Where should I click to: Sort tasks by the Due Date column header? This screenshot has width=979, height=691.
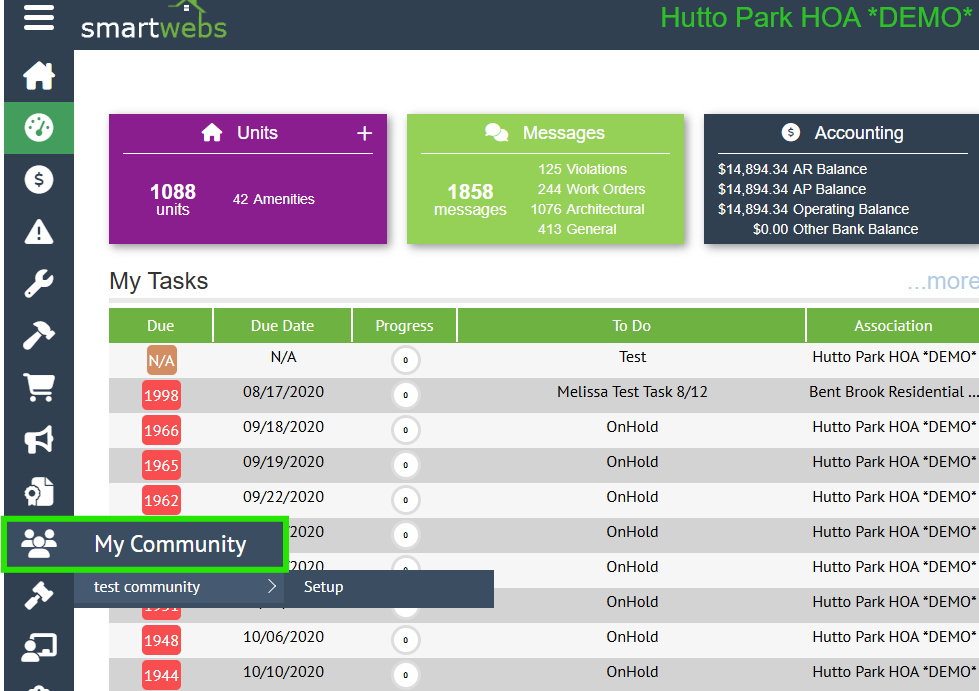[x=282, y=325]
